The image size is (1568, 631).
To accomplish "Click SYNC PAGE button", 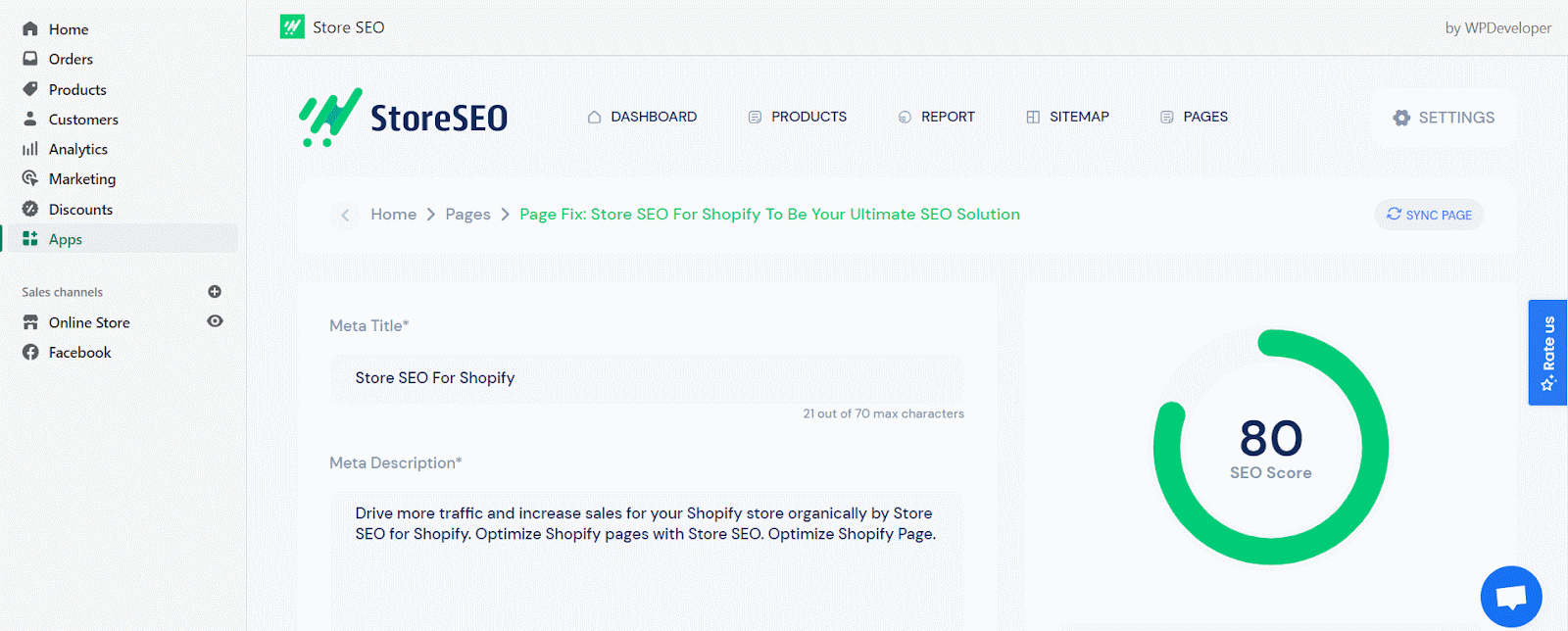I will [1429, 215].
